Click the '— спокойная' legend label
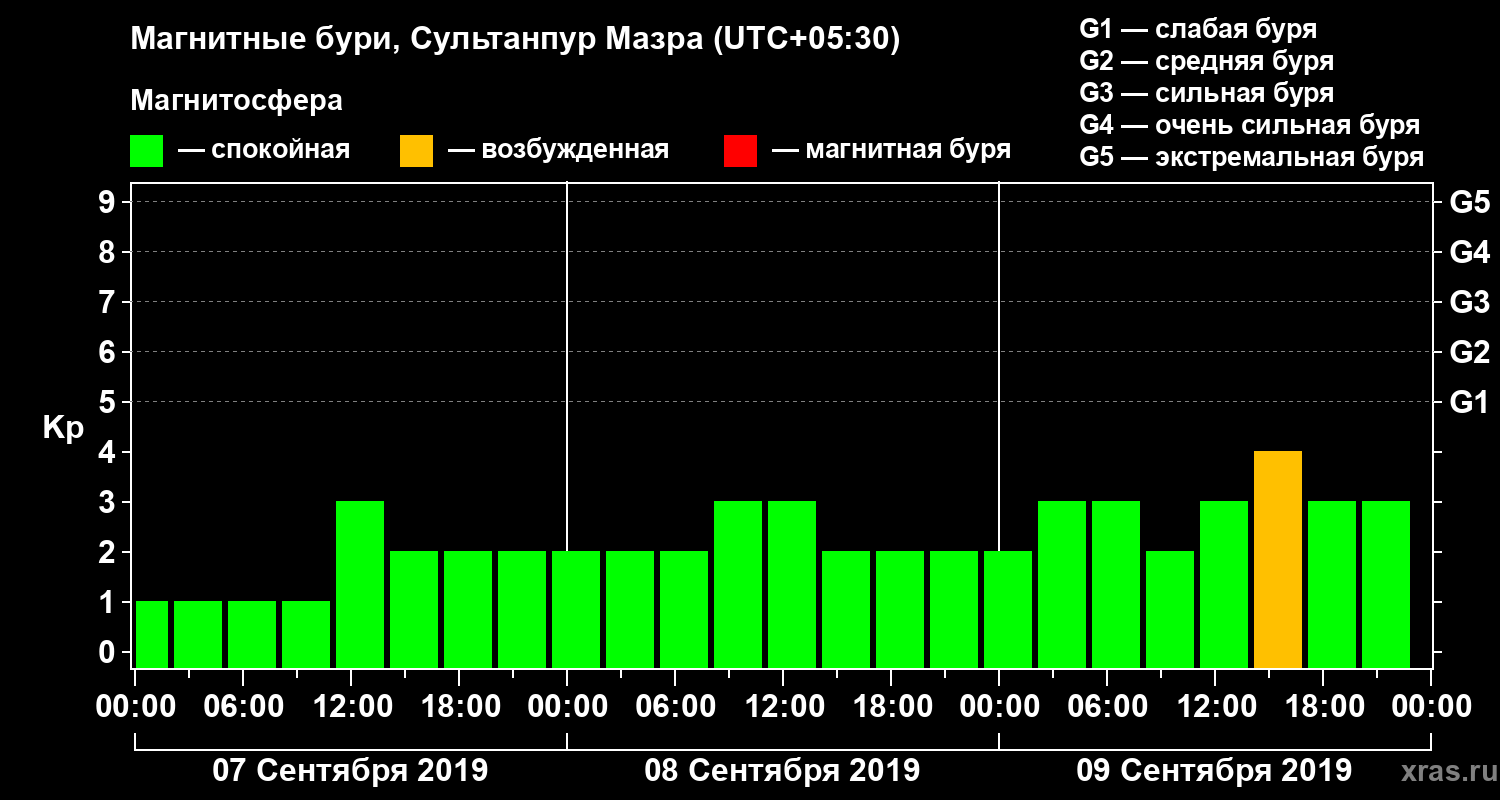This screenshot has width=1500, height=800. pos(264,150)
